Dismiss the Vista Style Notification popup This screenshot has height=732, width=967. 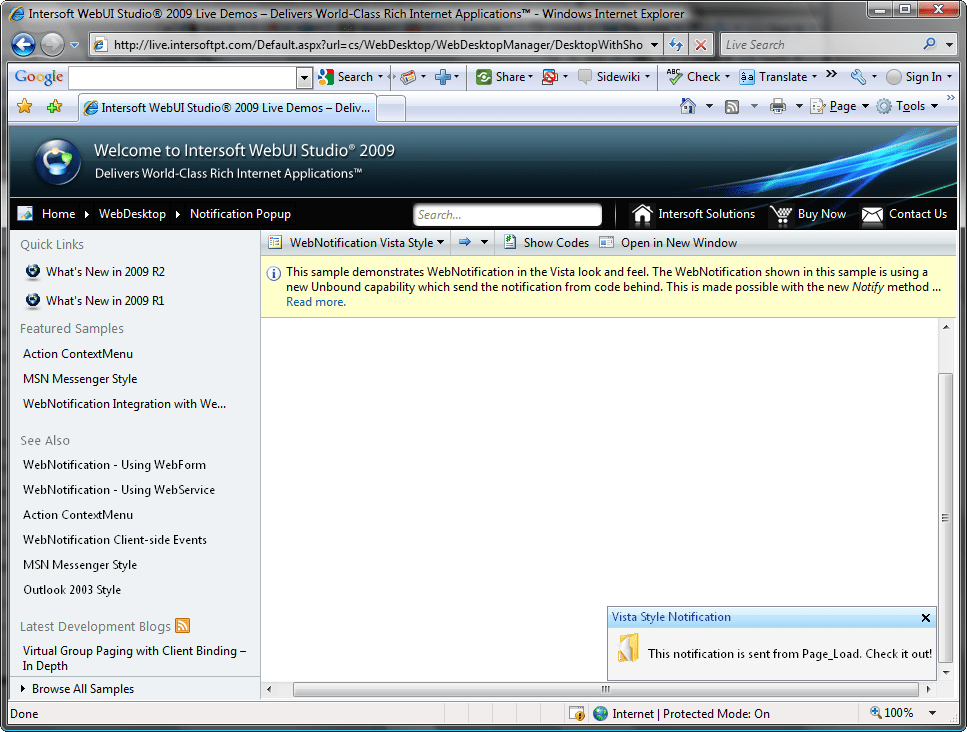point(925,618)
